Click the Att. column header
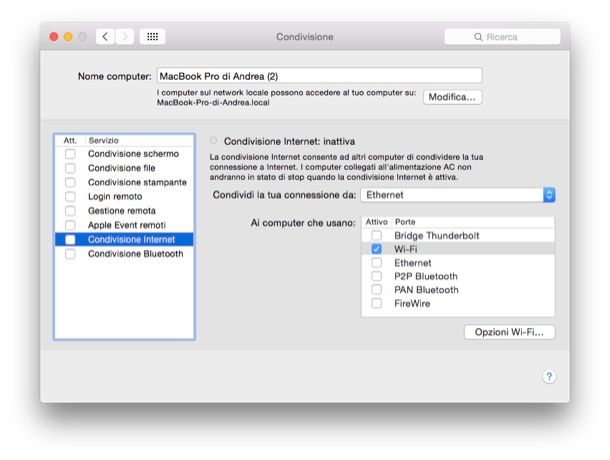The width and height of the screenshot is (610, 460). click(70, 140)
